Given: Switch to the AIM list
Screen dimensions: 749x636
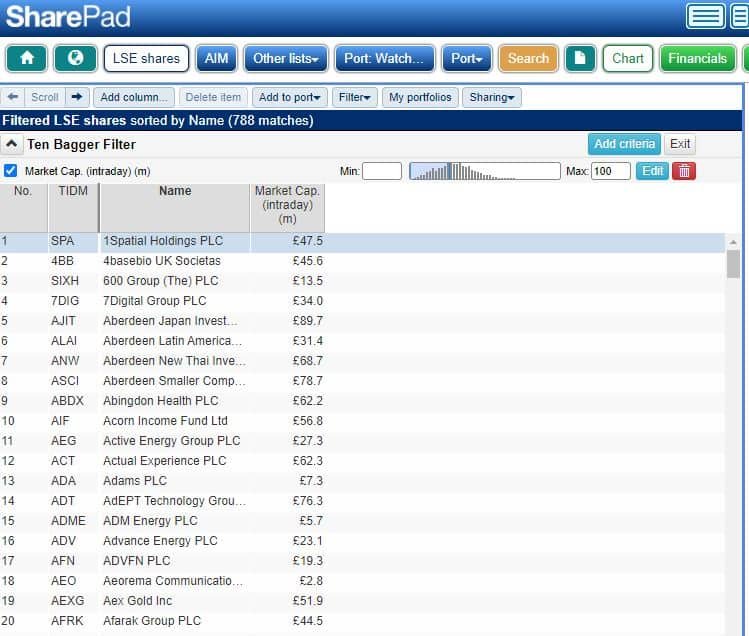Looking at the screenshot, I should pos(216,58).
